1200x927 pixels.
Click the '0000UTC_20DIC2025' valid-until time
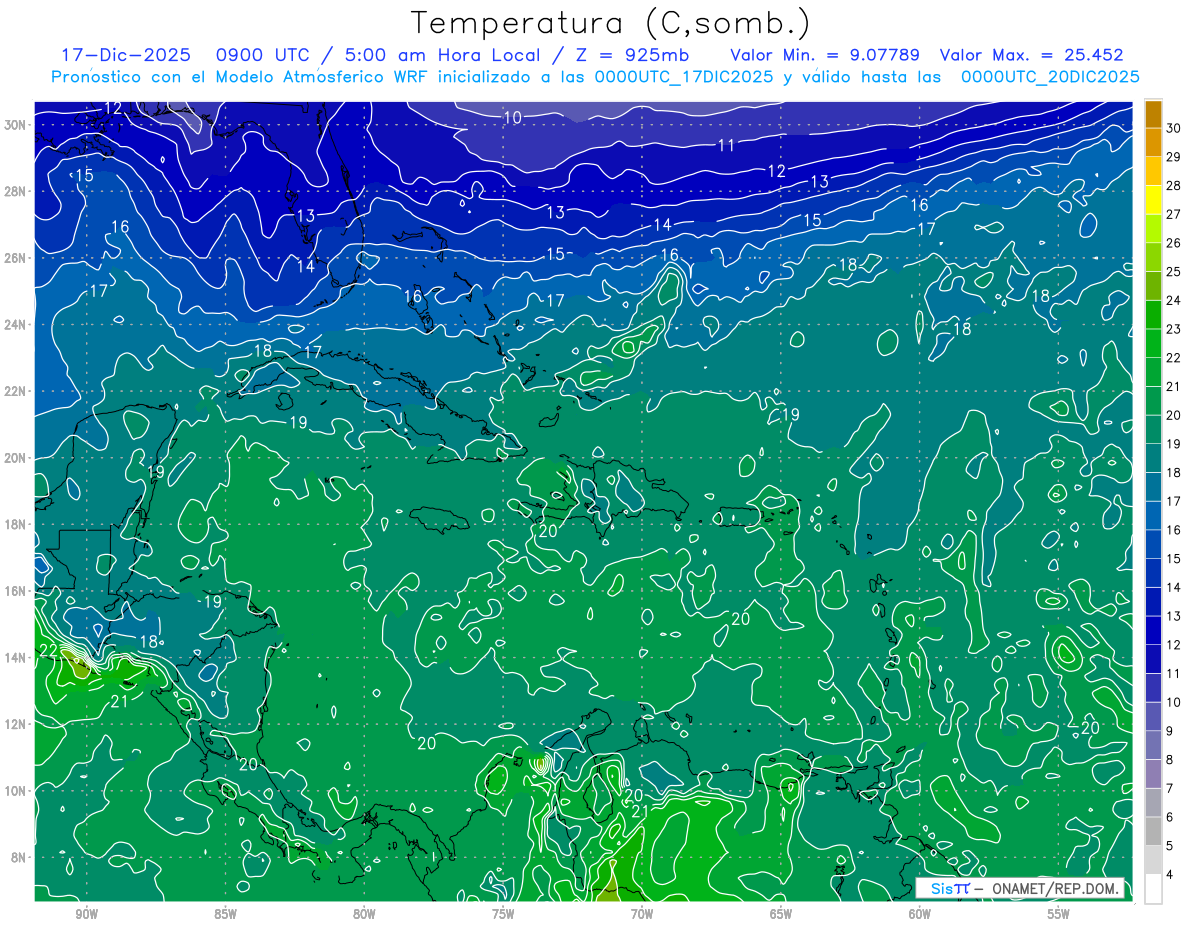pyautogui.click(x=1050, y=77)
